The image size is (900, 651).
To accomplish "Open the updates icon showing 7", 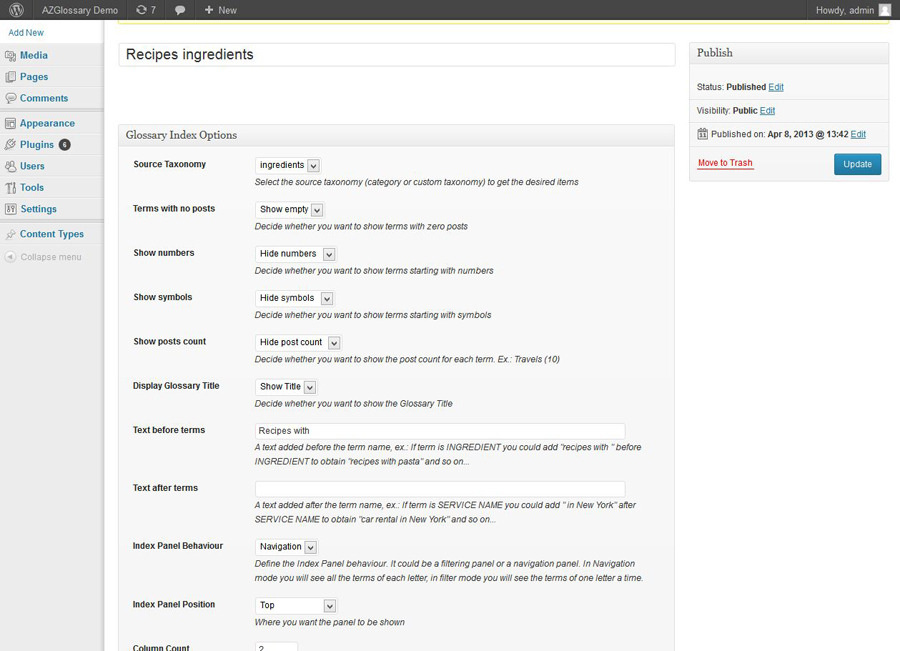I will point(146,10).
